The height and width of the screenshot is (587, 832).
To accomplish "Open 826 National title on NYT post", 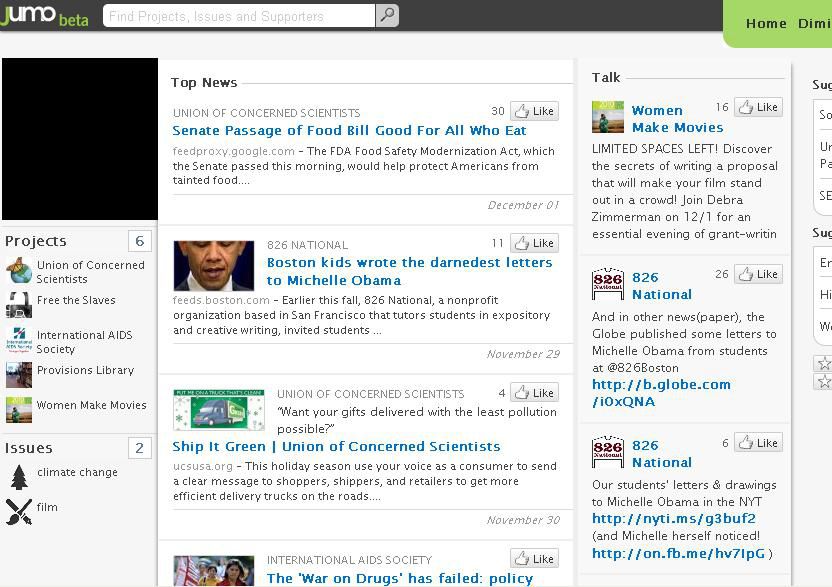I will [662, 454].
